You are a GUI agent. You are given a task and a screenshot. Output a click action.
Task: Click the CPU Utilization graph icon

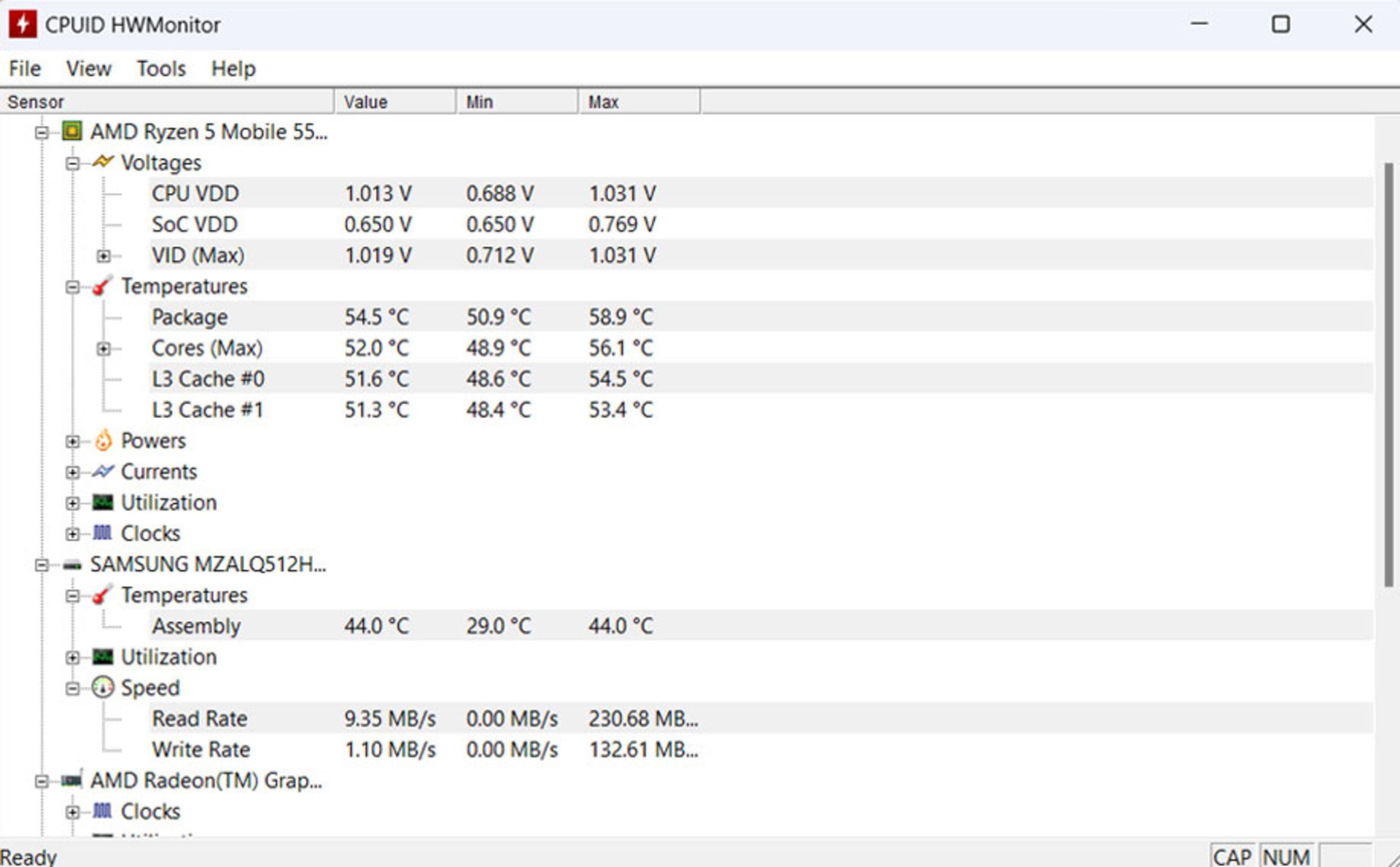tap(103, 502)
